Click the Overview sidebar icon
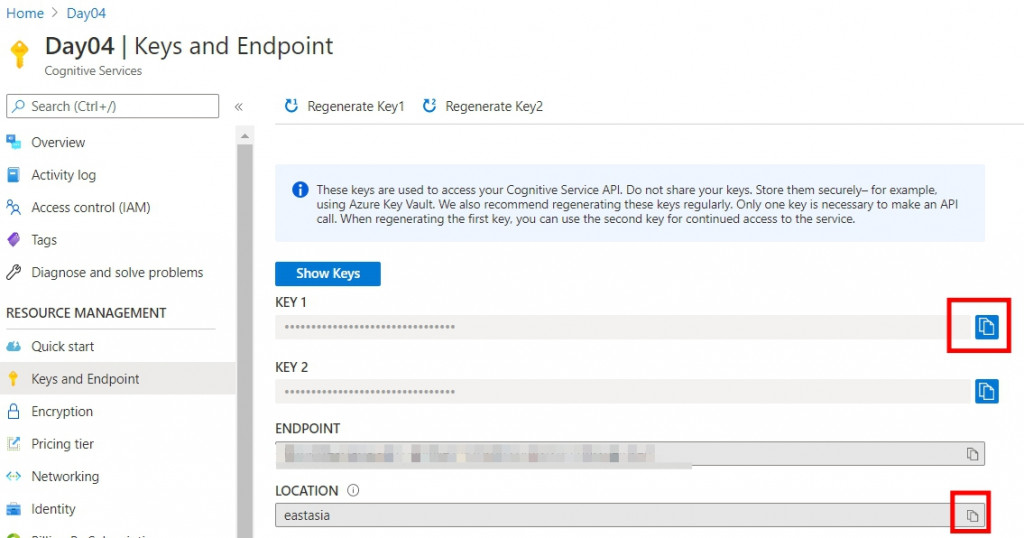Image resolution: width=1024 pixels, height=538 pixels. pyautogui.click(x=13, y=142)
